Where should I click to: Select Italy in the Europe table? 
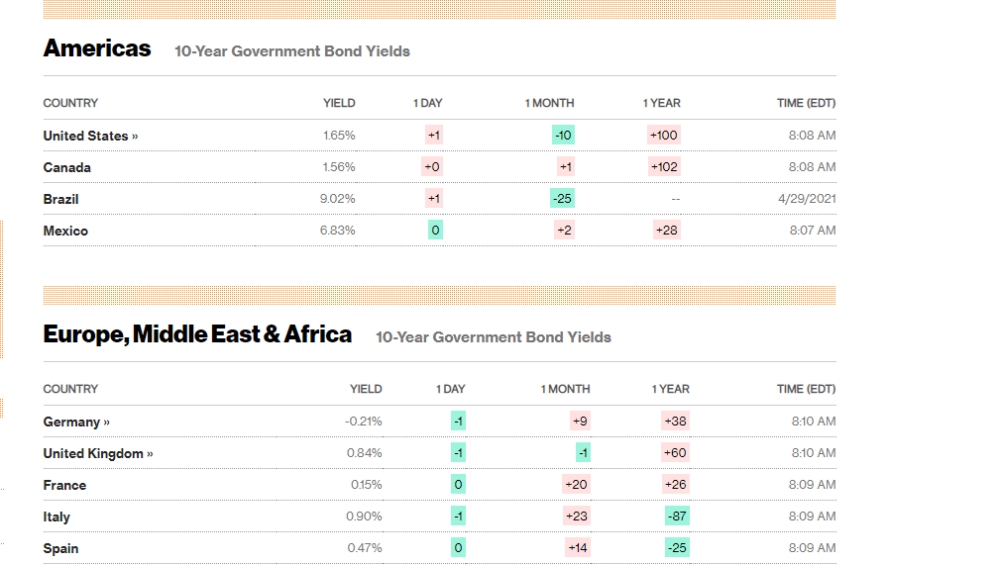click(56, 517)
